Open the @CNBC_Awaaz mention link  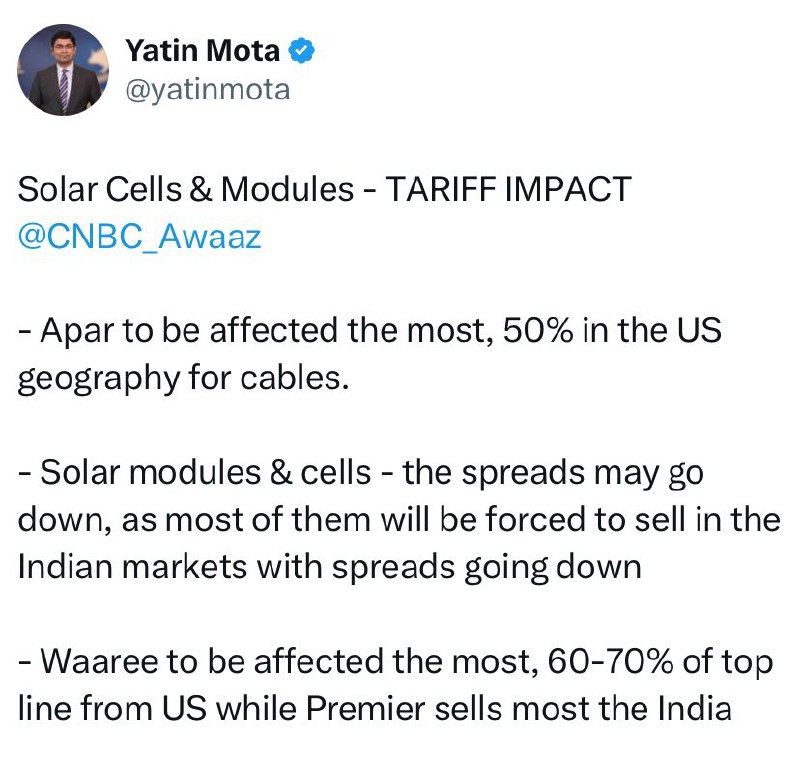click(x=139, y=237)
